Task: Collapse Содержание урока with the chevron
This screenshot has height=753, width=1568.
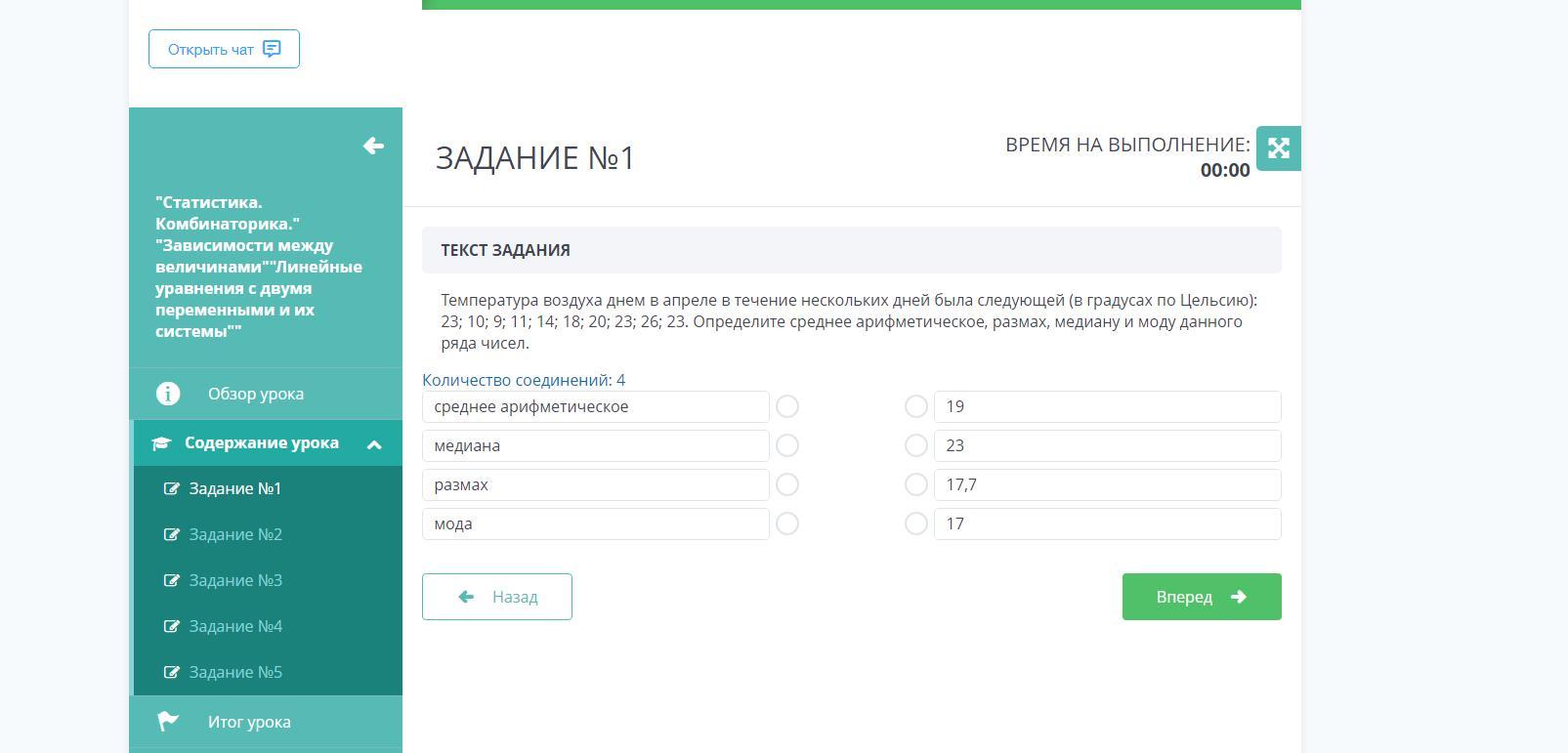Action: pyautogui.click(x=374, y=444)
